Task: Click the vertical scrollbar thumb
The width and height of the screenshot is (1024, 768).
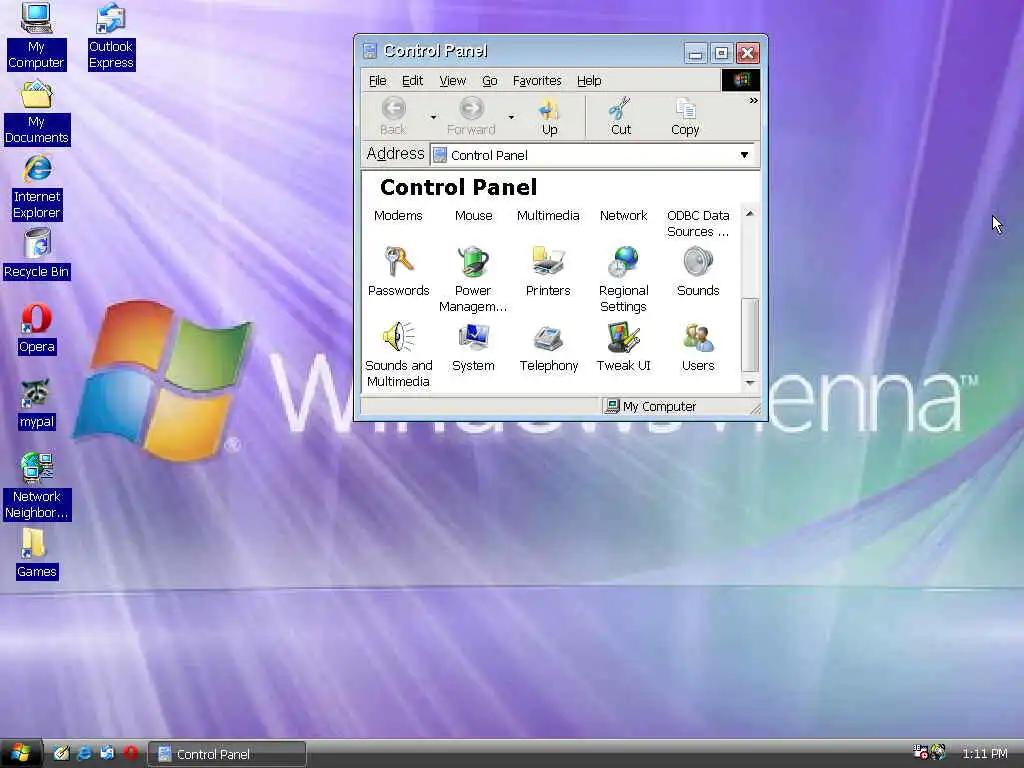Action: [750, 335]
